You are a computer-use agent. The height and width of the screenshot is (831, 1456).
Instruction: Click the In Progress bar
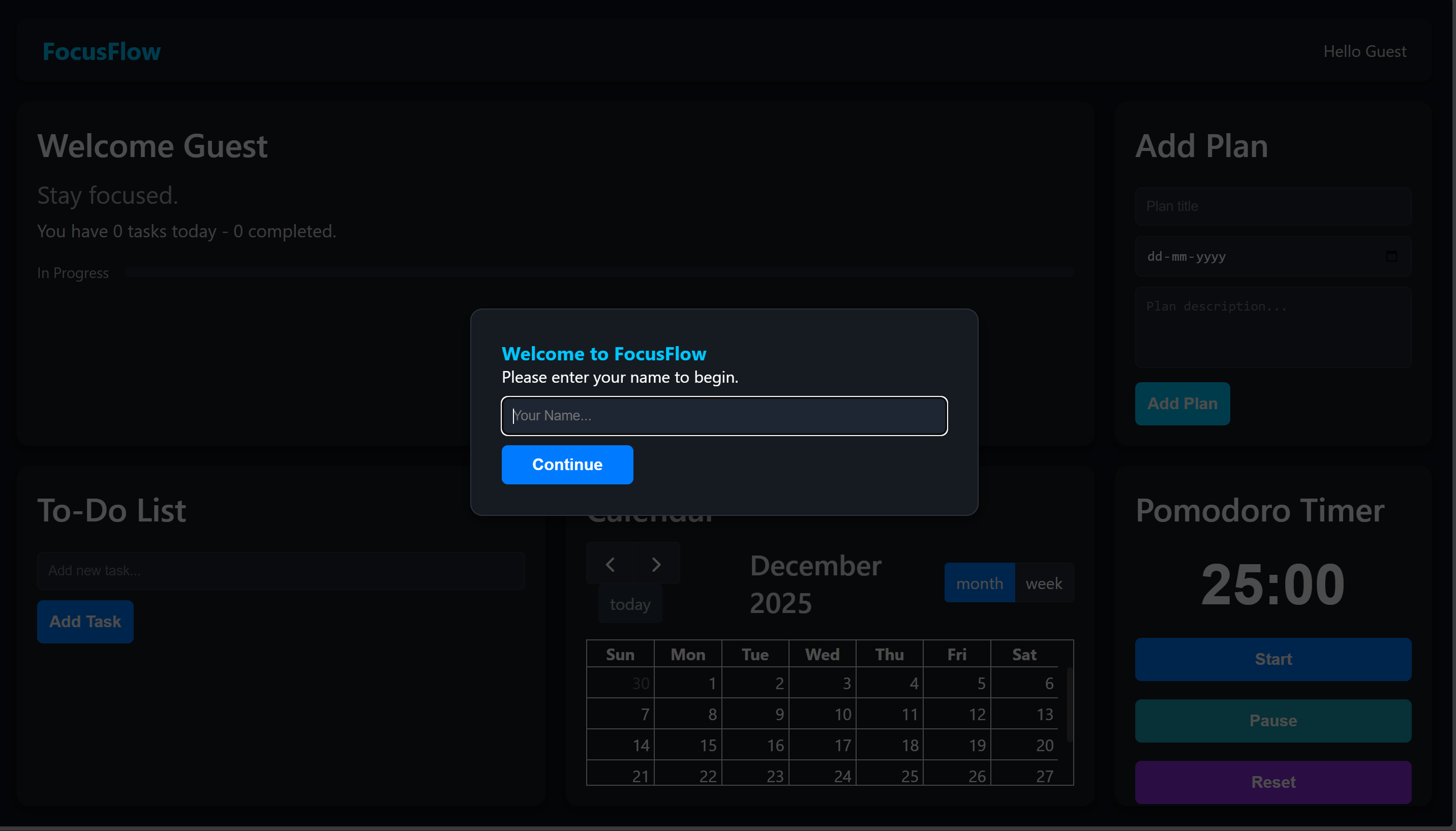click(x=599, y=272)
